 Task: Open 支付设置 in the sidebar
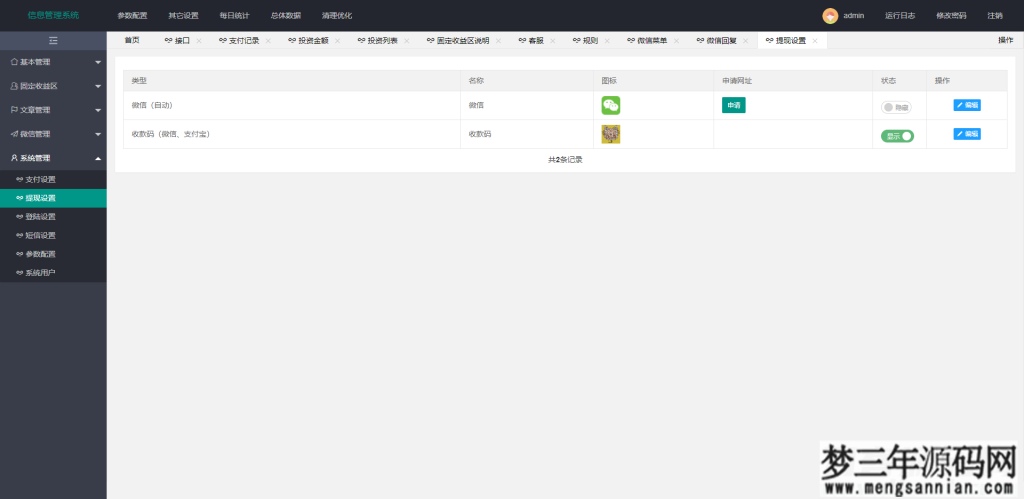40,179
